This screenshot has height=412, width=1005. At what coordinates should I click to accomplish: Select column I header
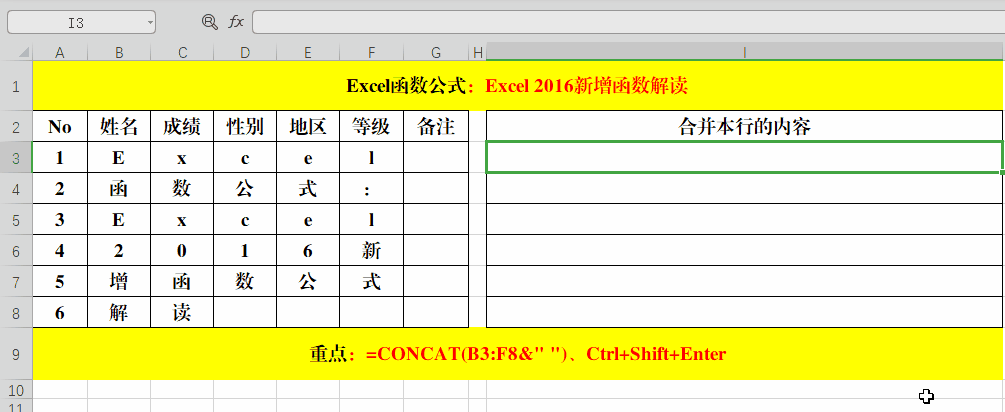coord(745,53)
